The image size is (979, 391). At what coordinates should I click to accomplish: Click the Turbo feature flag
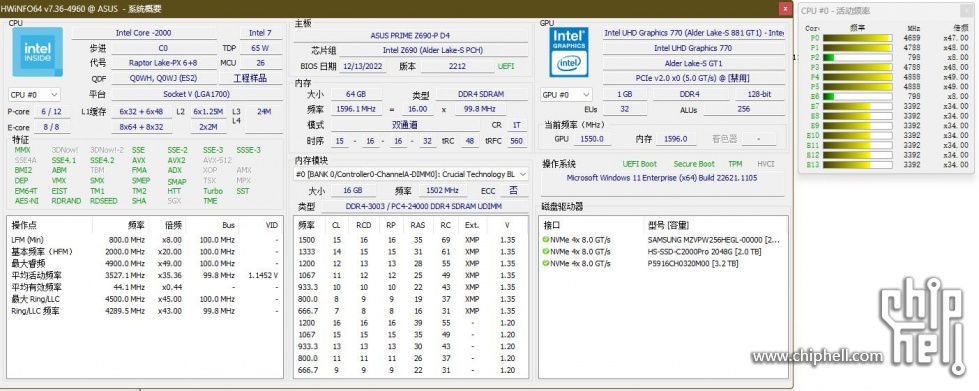pyautogui.click(x=213, y=191)
